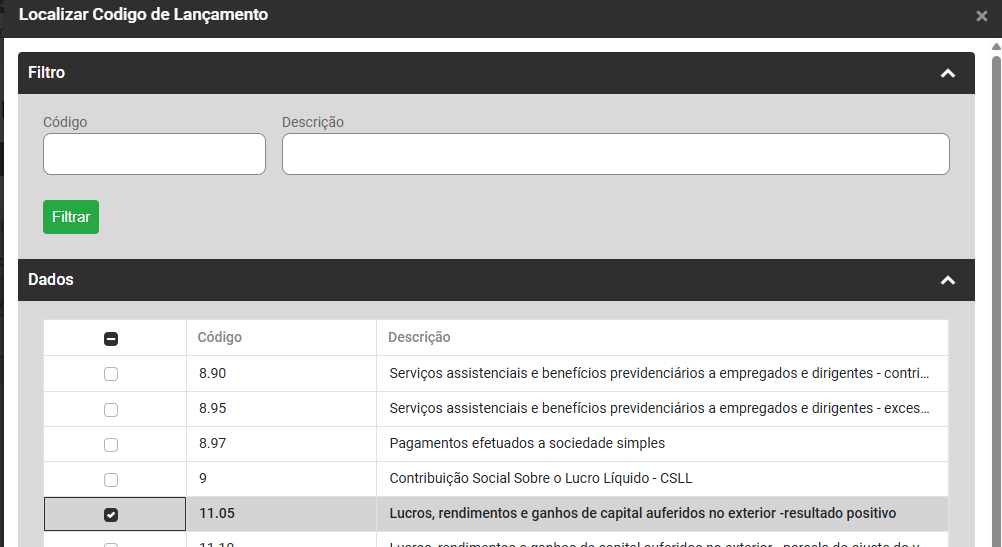Image resolution: width=1002 pixels, height=547 pixels.
Task: Select the checkbox for code 8.97
Action: coord(111,444)
